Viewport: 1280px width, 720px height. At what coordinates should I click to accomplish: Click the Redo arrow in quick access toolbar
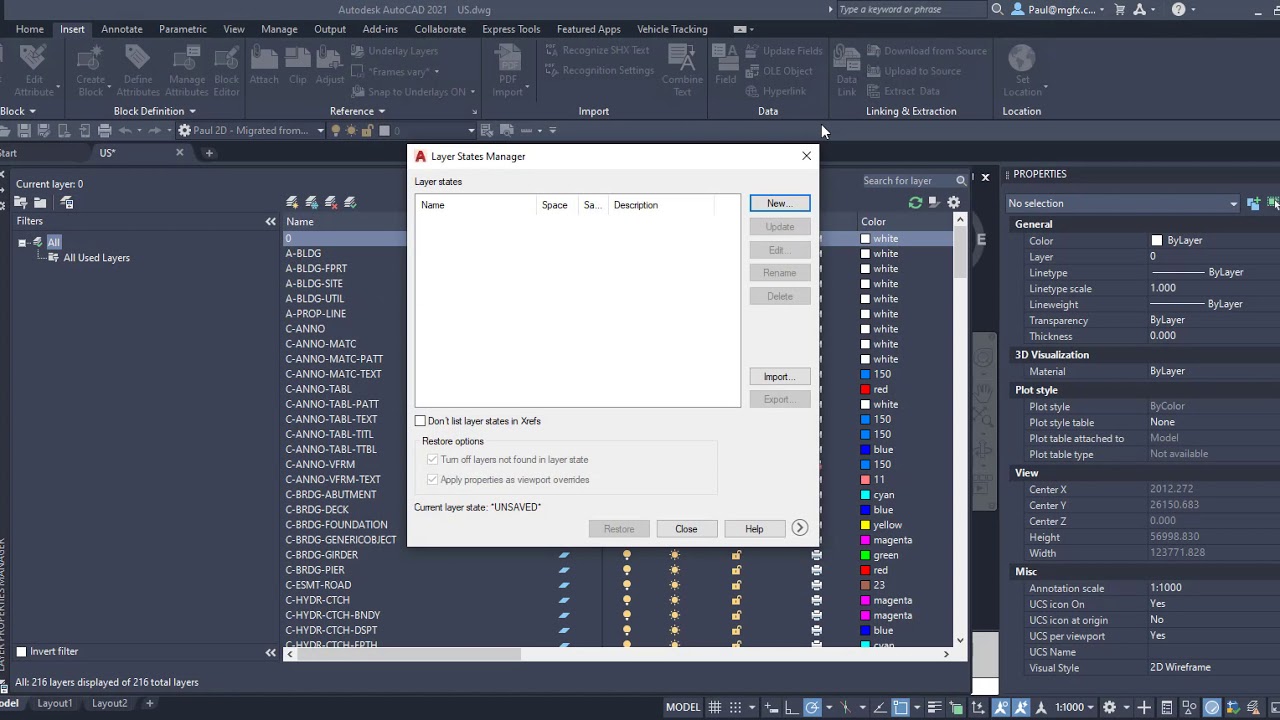tap(154, 130)
